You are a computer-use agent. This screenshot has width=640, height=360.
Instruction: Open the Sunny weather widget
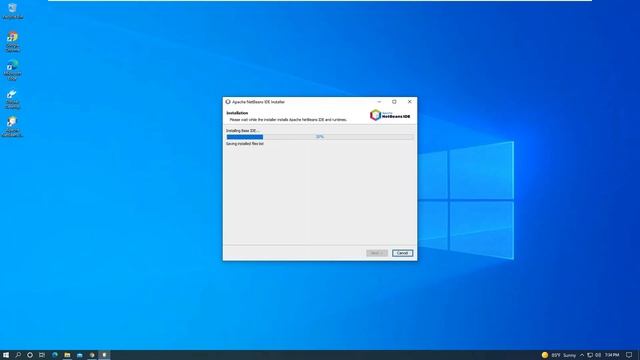coord(559,355)
